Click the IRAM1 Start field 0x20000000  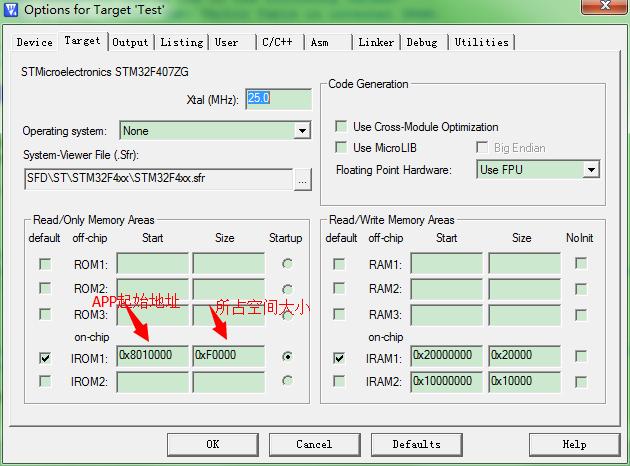(x=446, y=356)
